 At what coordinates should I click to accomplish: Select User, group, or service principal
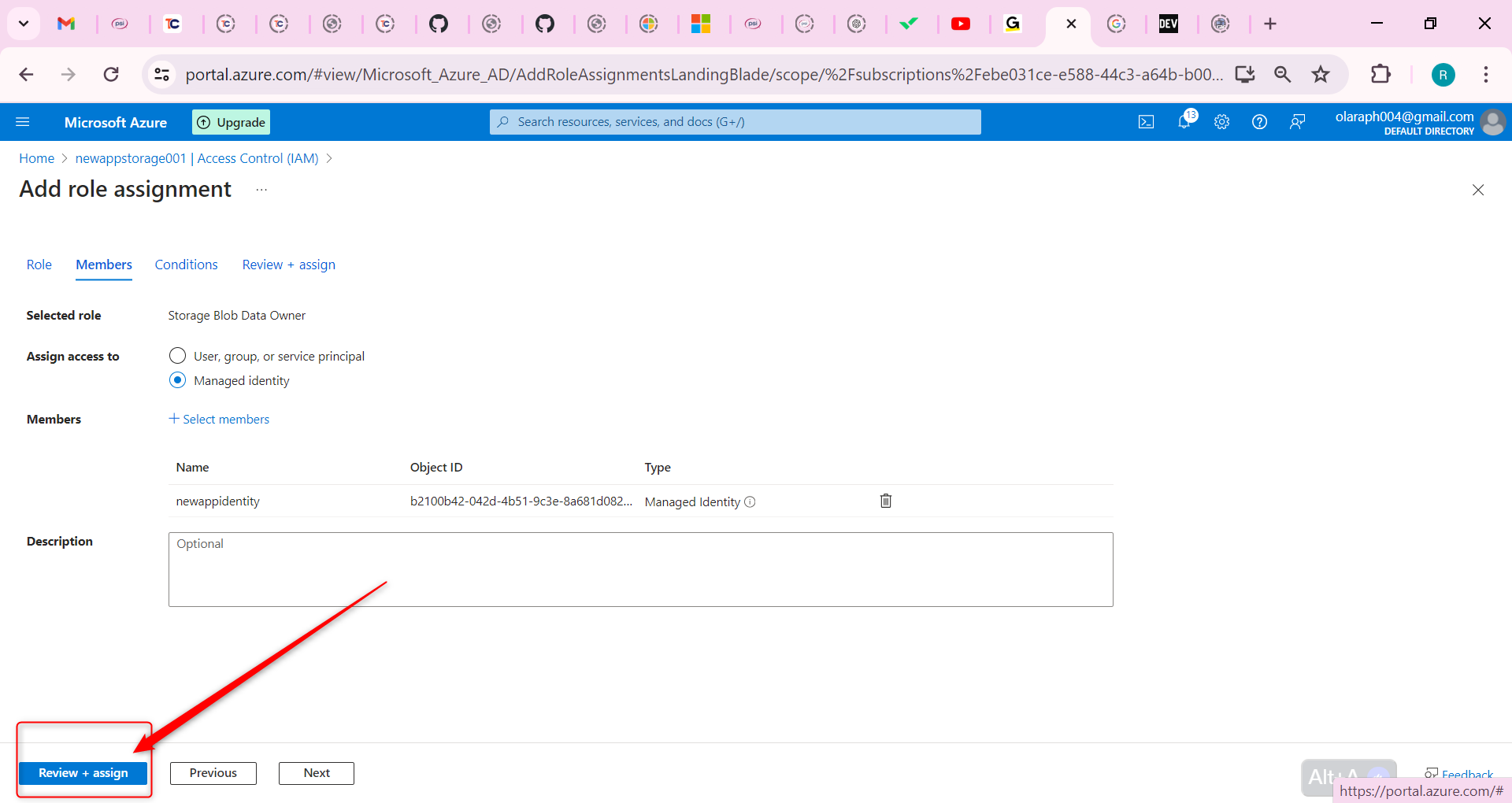click(177, 355)
